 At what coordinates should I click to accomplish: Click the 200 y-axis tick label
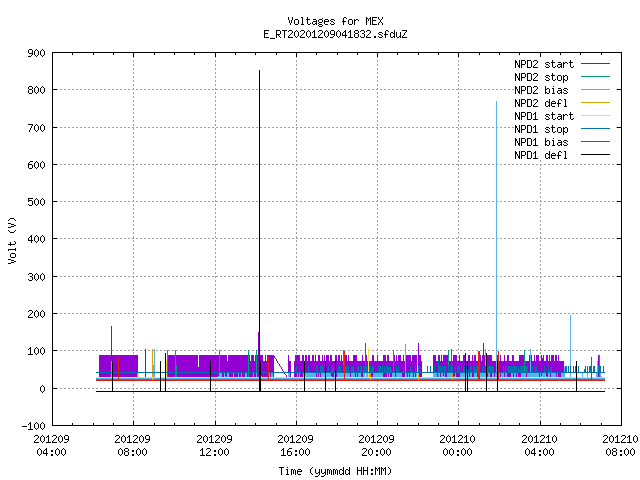click(36, 314)
